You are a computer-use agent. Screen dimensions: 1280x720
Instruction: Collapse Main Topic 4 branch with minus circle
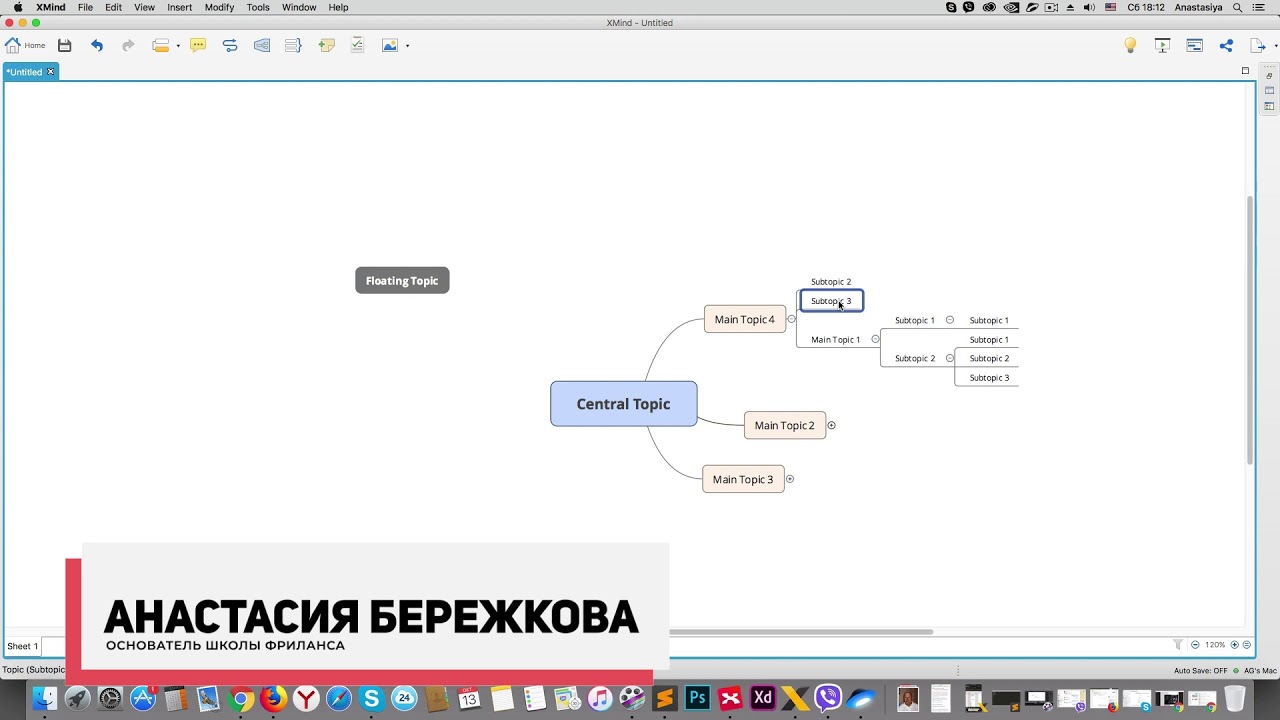[x=791, y=320]
